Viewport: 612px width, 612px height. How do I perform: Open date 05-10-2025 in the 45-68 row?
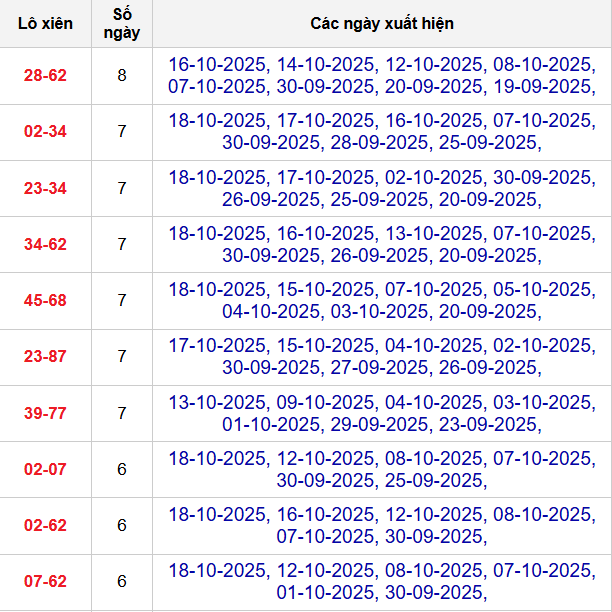542,289
